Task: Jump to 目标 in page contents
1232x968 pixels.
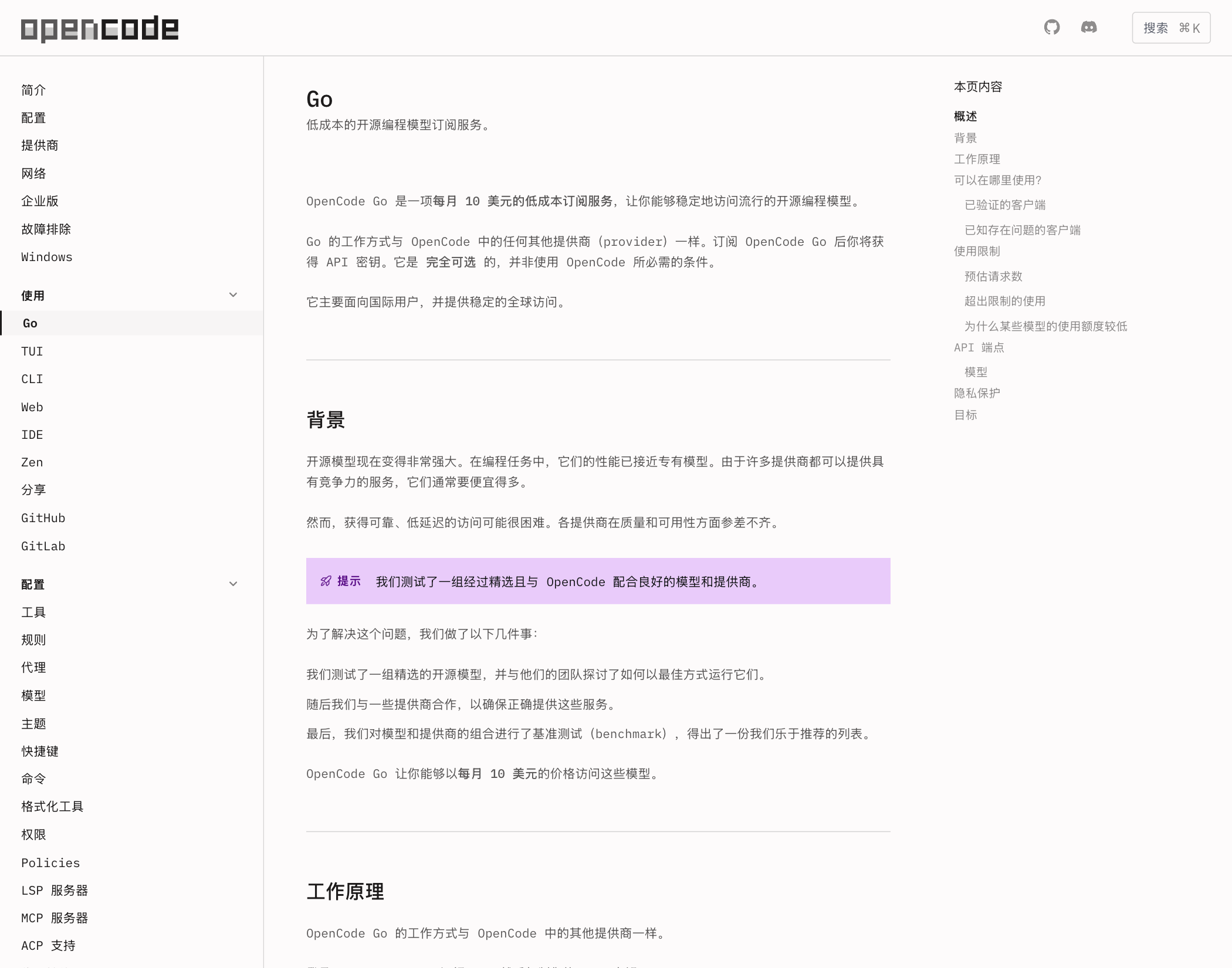Action: 966,415
